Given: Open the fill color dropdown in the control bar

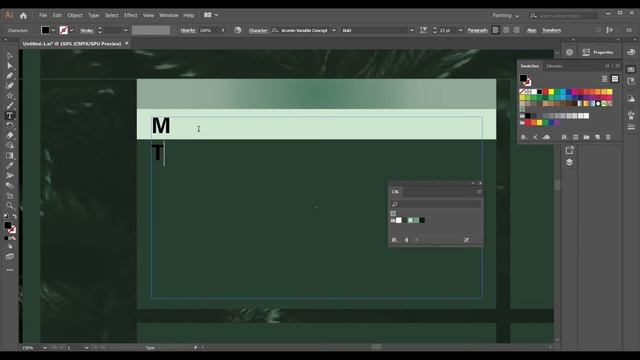Looking at the screenshot, I should coord(53,30).
